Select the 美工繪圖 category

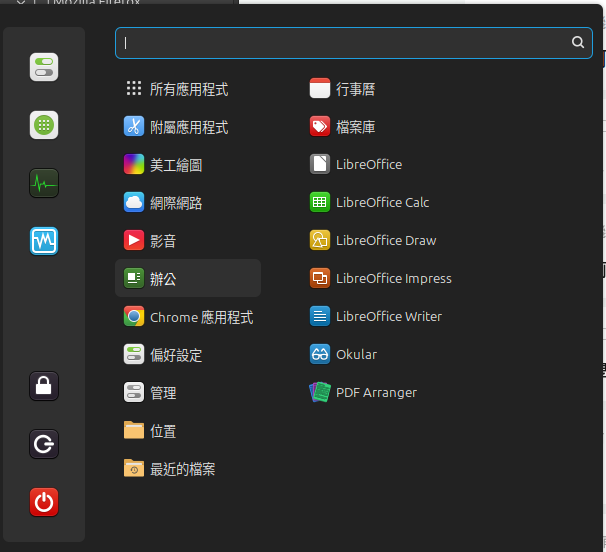click(x=188, y=164)
